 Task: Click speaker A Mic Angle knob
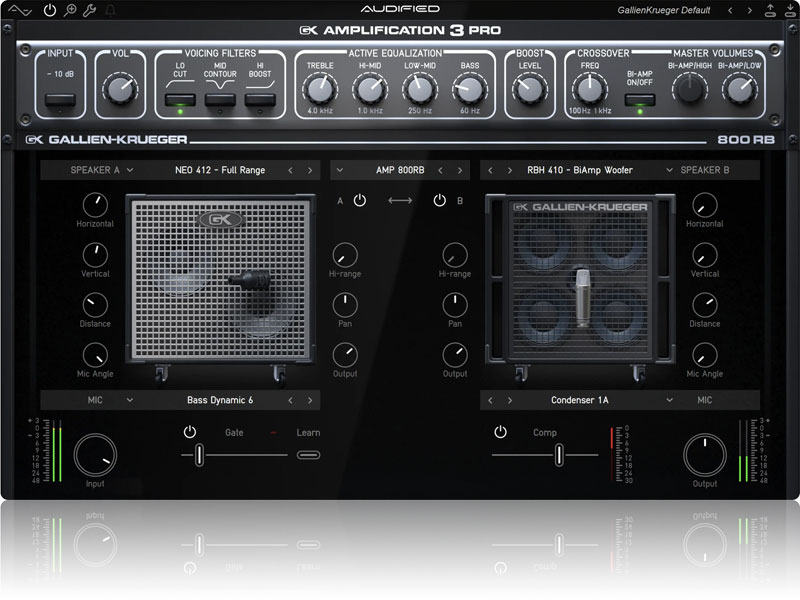[x=95, y=355]
